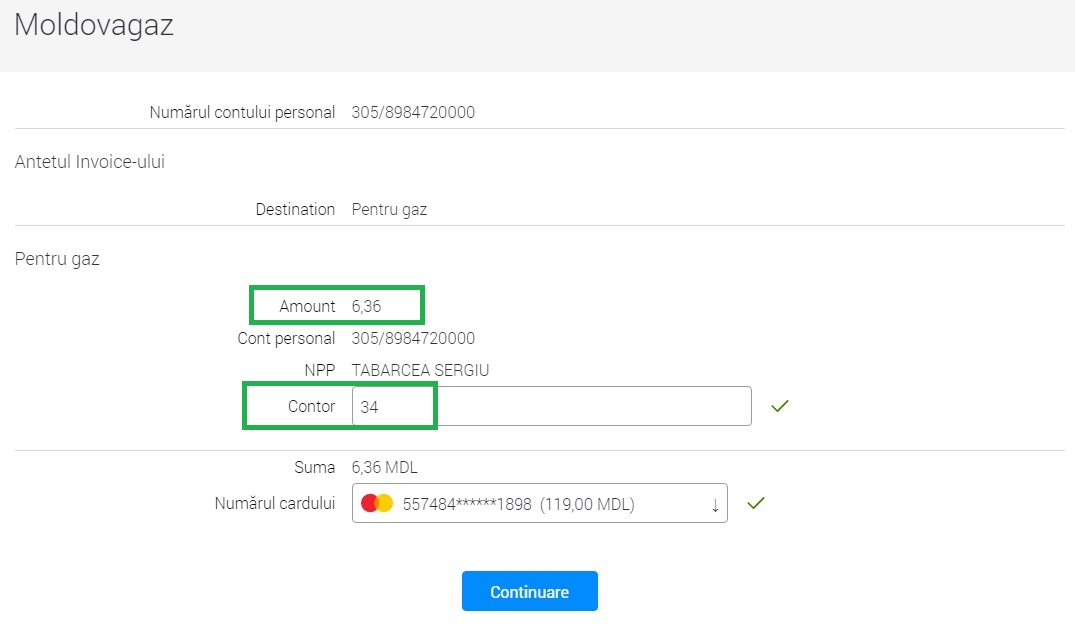This screenshot has height=625, width=1075.
Task: Click the NPP label
Action: tap(320, 370)
